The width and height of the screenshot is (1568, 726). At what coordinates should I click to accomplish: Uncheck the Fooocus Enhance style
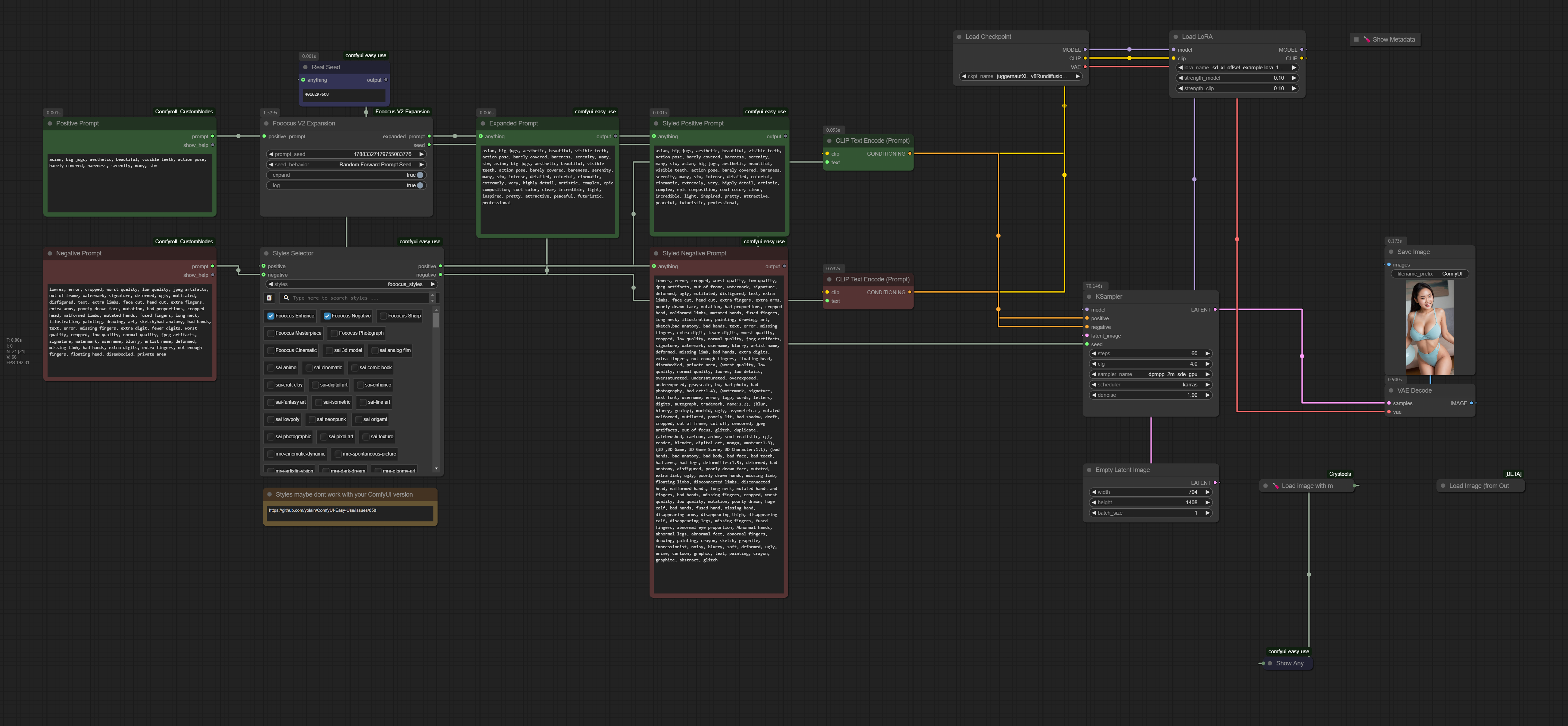click(271, 316)
